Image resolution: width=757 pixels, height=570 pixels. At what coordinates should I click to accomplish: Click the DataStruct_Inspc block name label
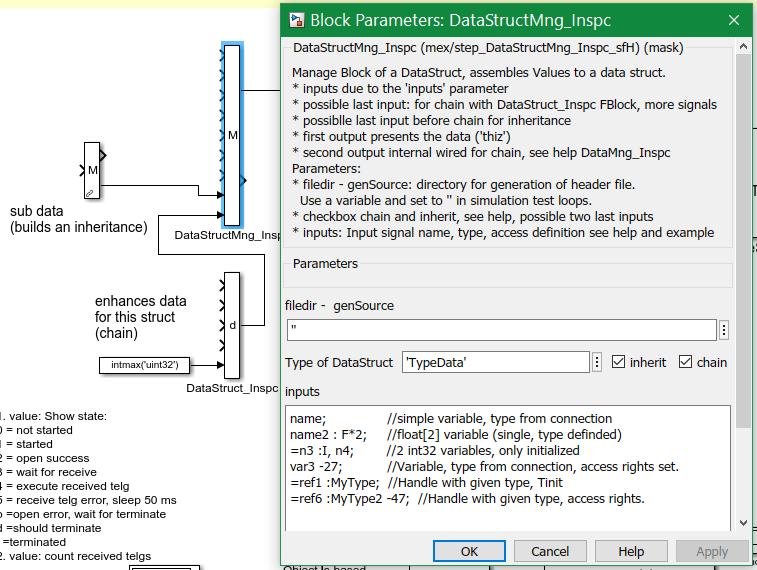[x=232, y=388]
